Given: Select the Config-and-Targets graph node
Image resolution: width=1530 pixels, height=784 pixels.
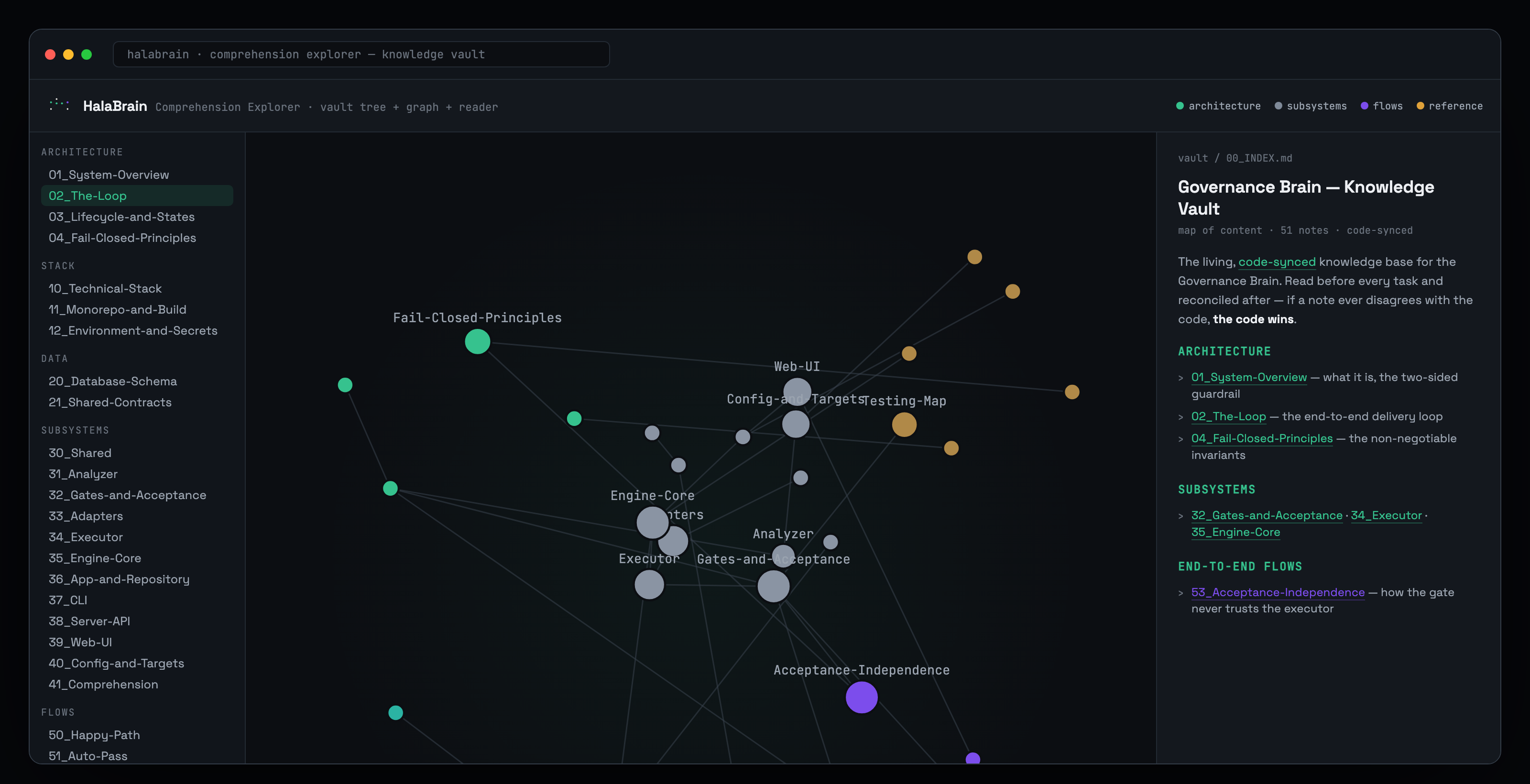Looking at the screenshot, I should point(796,424).
